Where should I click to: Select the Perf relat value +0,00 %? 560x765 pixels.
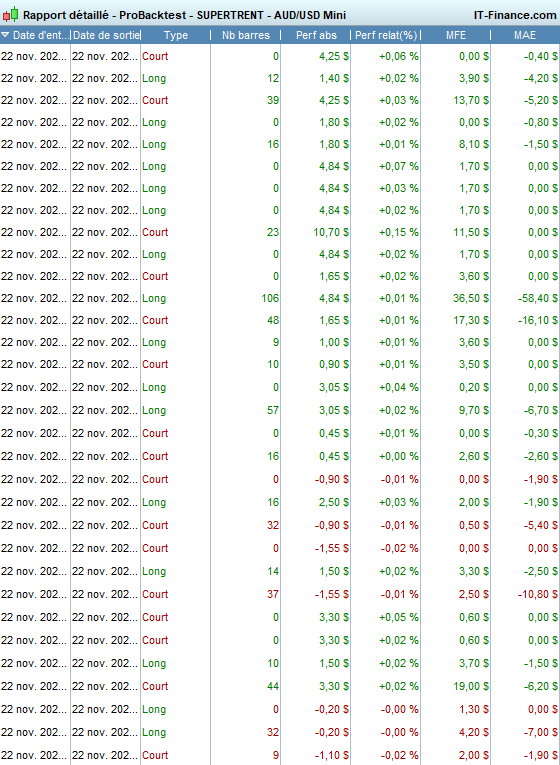[x=399, y=456]
